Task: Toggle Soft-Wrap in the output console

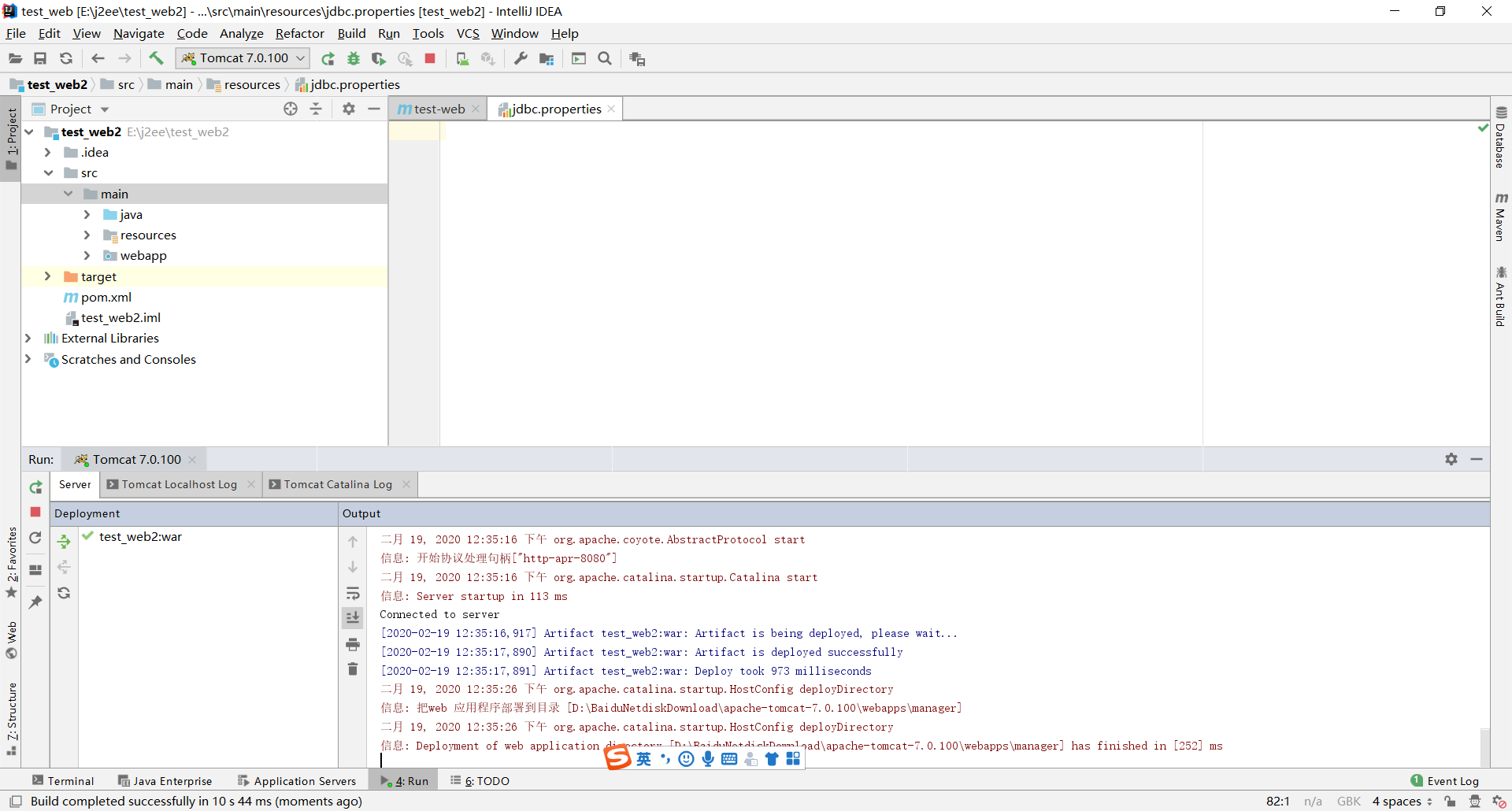Action: (x=353, y=593)
